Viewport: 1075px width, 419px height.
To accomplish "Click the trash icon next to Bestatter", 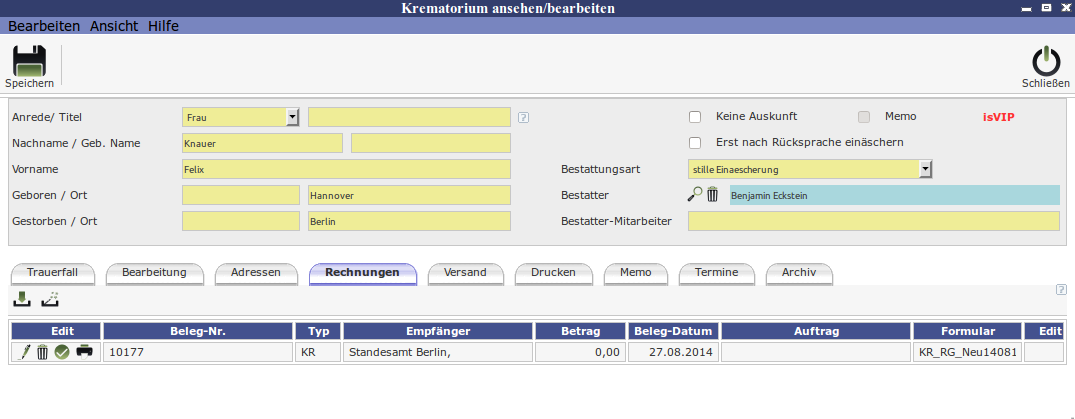I will coord(713,195).
